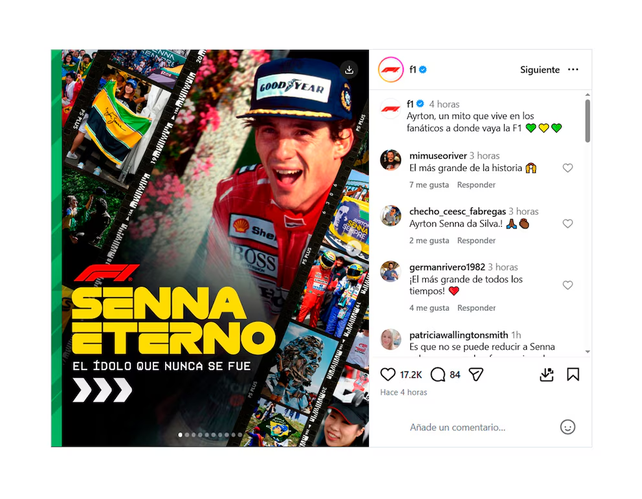Open the three-dot more options menu
The width and height of the screenshot is (642, 499).
tap(573, 70)
